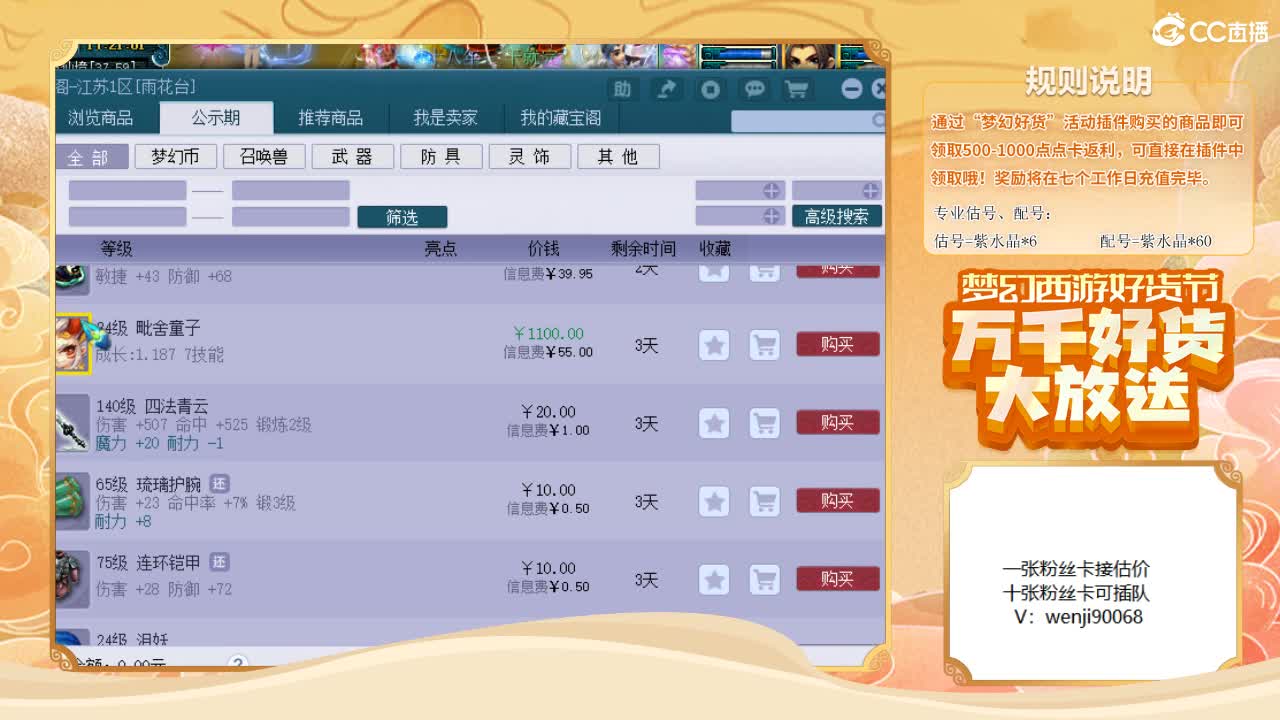Click the round record icon in title bar
1280x720 pixels.
click(x=710, y=89)
